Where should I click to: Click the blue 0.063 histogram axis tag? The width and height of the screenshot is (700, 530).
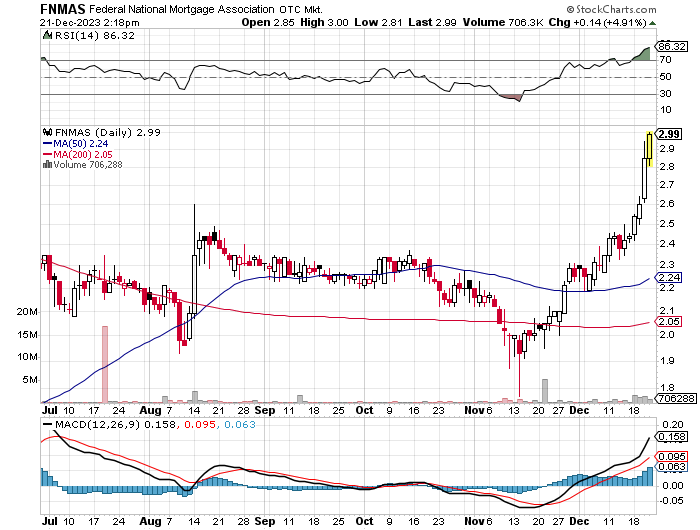671,467
